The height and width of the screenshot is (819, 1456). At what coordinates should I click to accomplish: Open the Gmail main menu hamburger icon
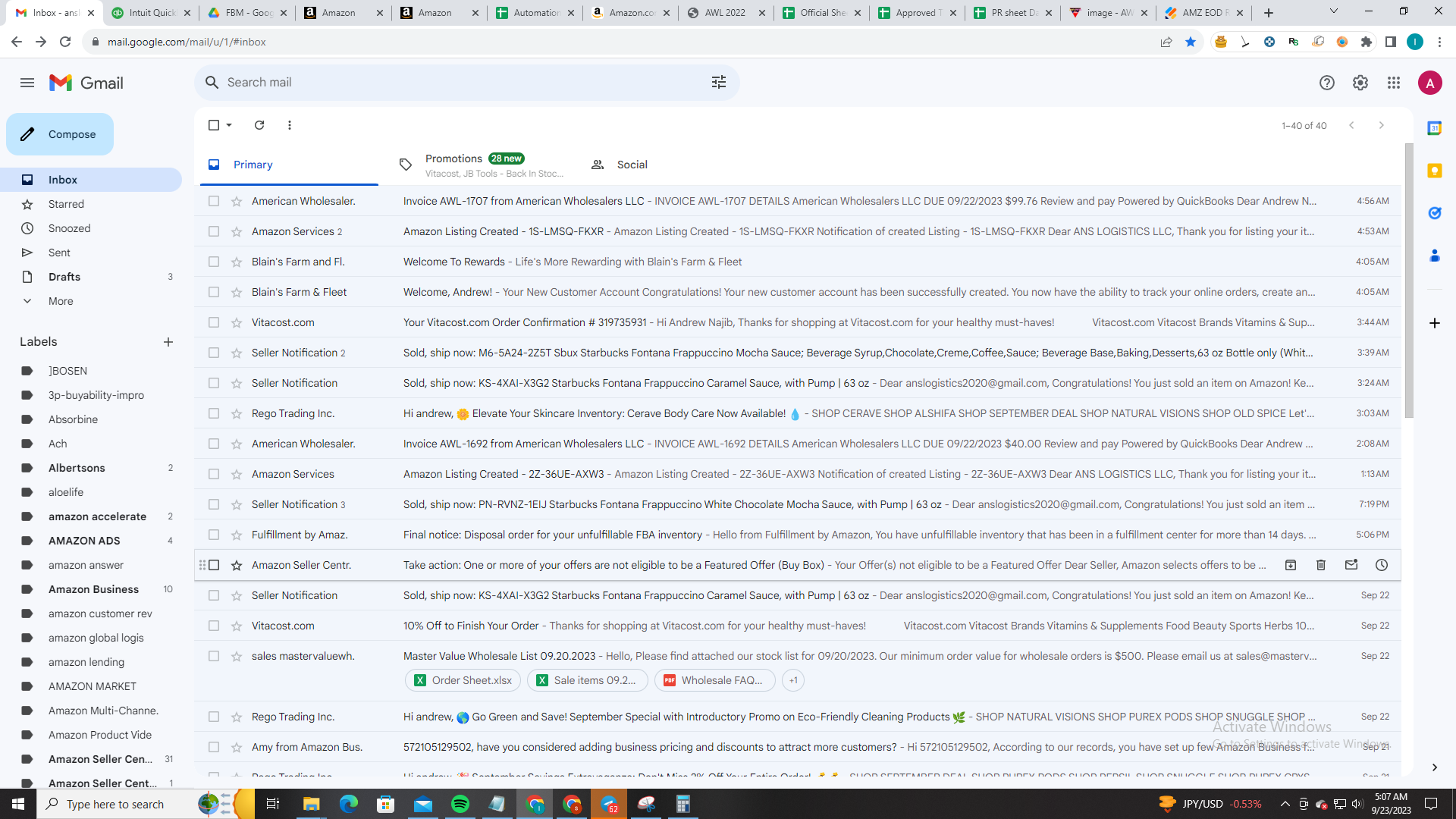tap(27, 83)
